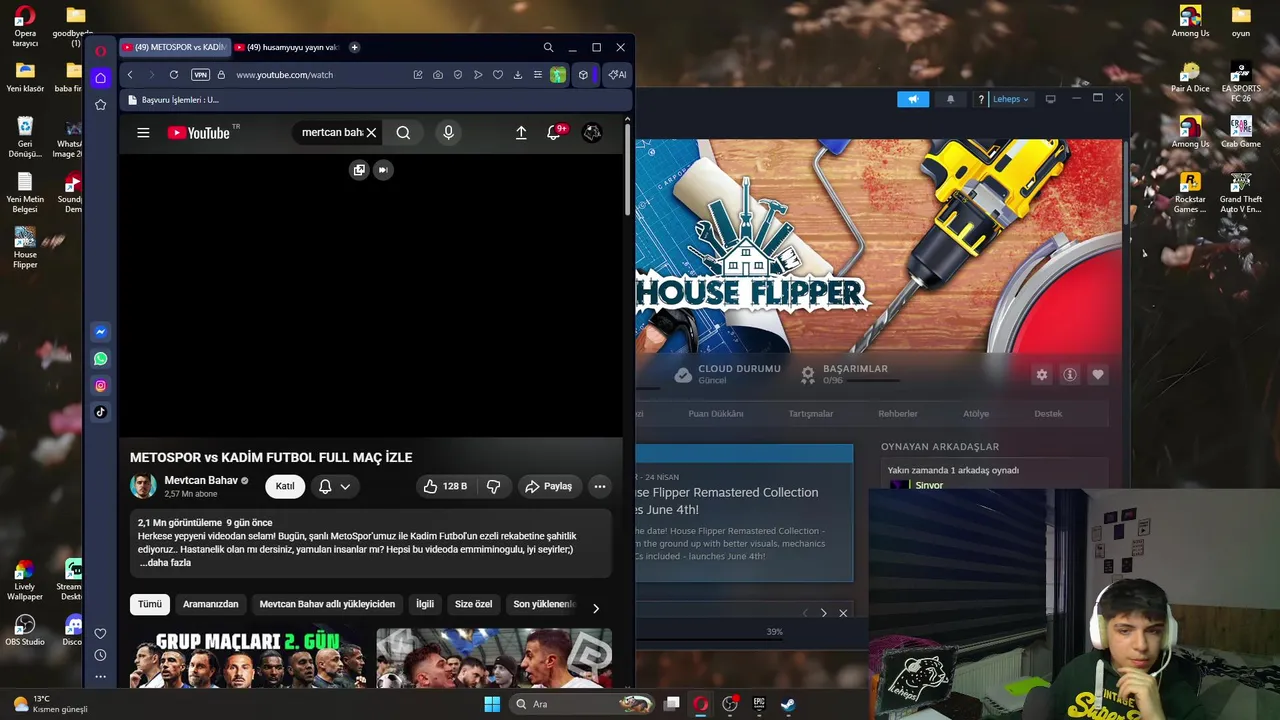
Task: Click the search tabs magnifier in Opera title bar
Action: click(x=548, y=47)
